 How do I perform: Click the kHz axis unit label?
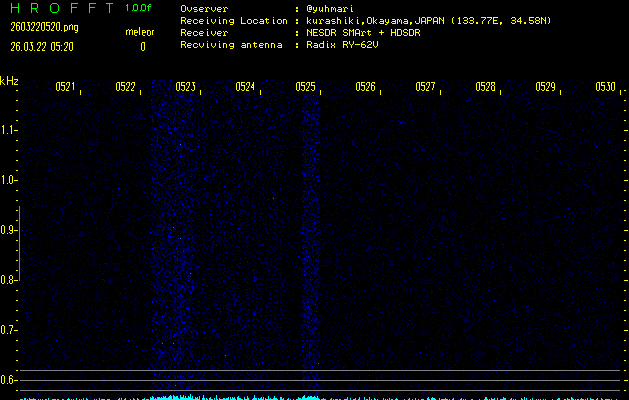click(x=9, y=81)
